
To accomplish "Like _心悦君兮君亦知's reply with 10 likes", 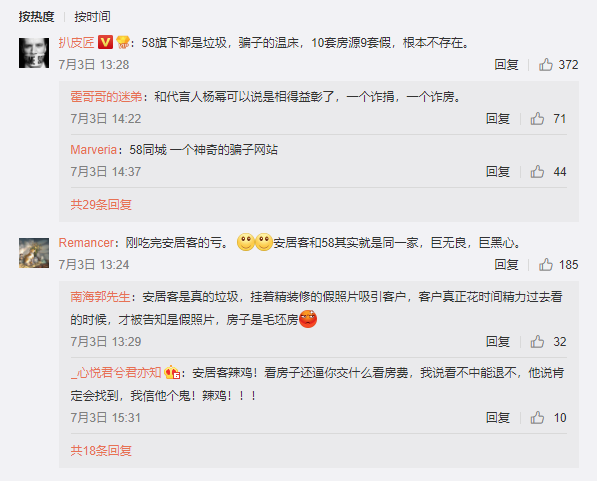I will coord(537,418).
